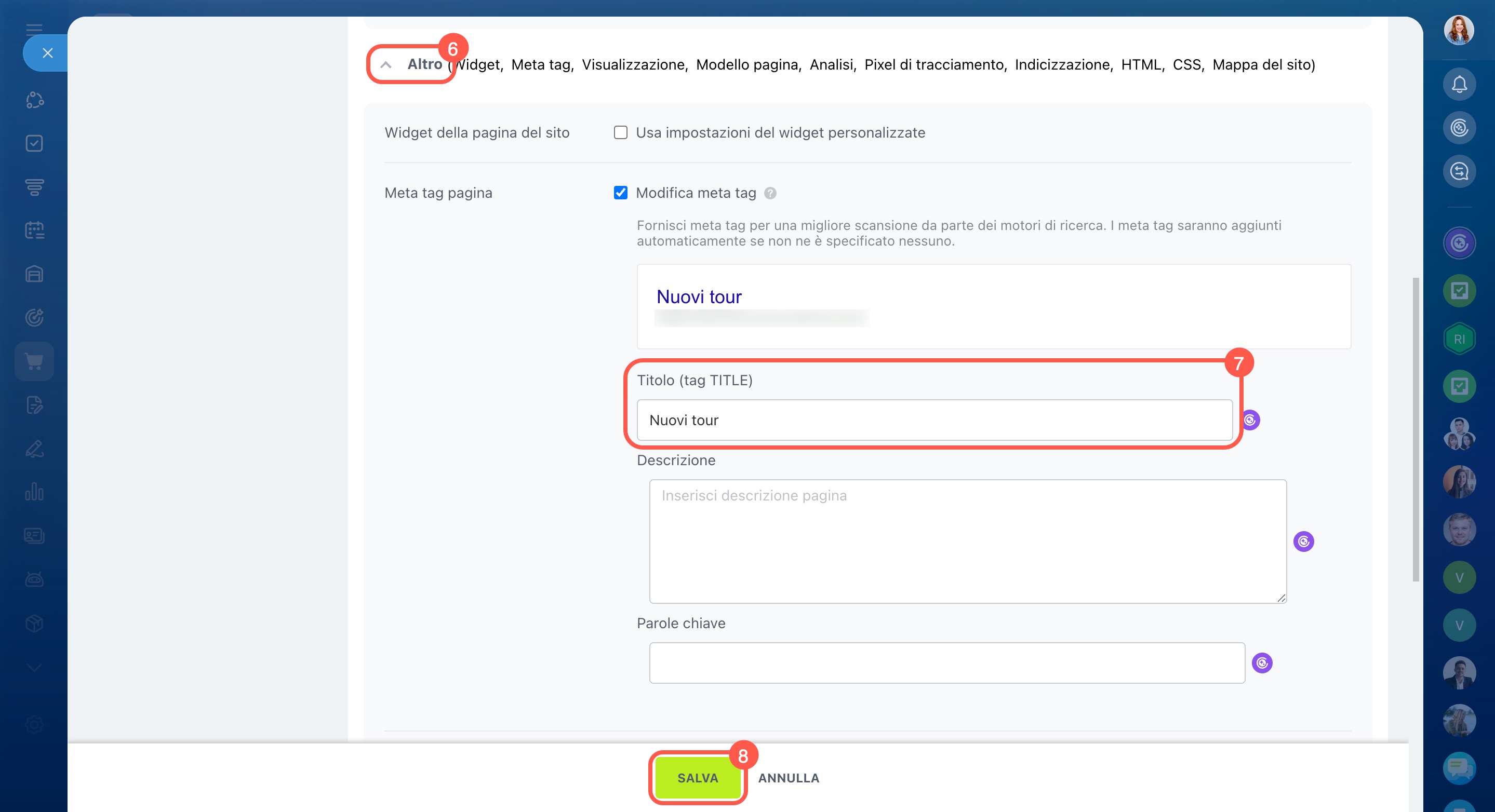Click the CoPilot icon beside Descrizione textarea
Viewport: 1495px width, 812px height.
point(1303,542)
